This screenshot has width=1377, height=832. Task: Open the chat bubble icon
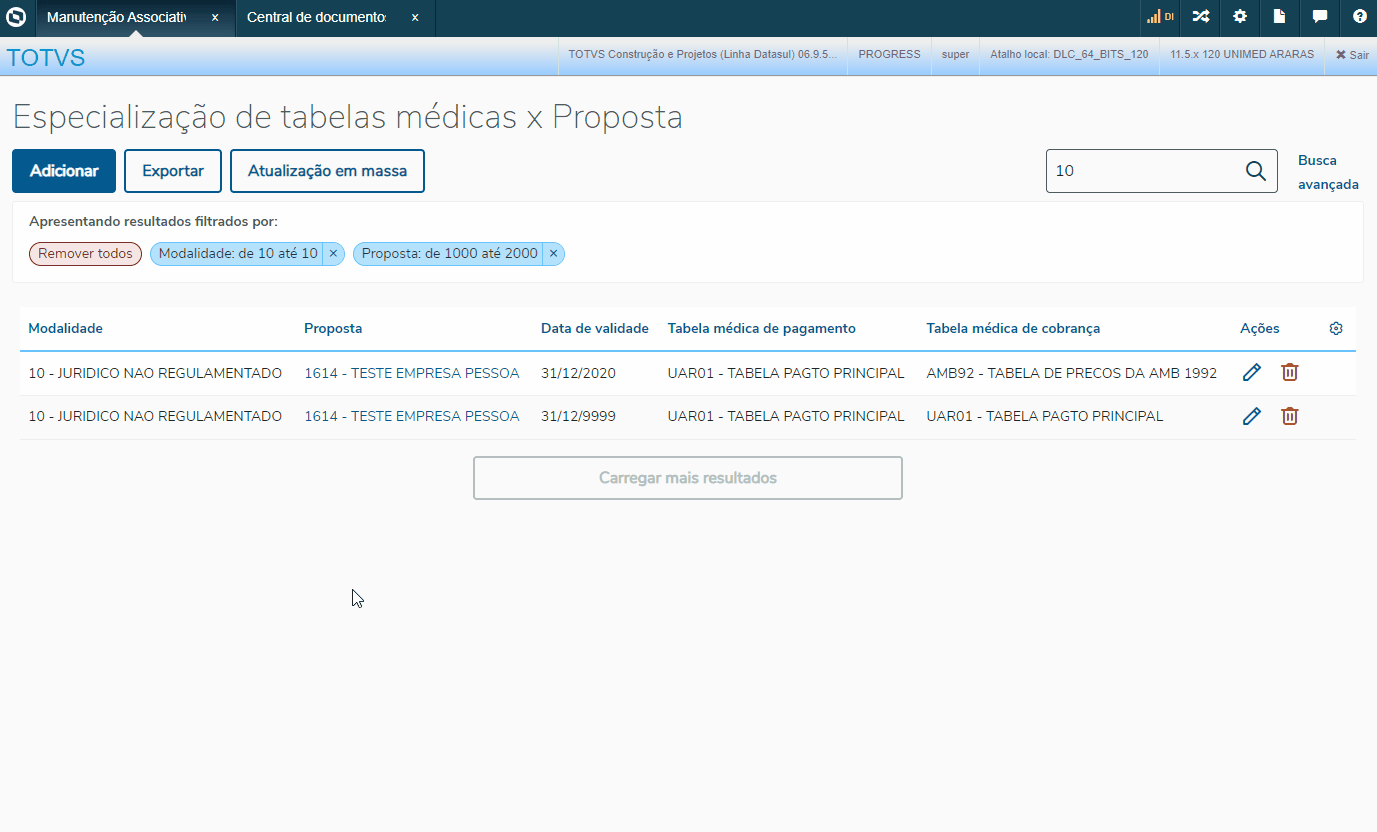click(1320, 17)
